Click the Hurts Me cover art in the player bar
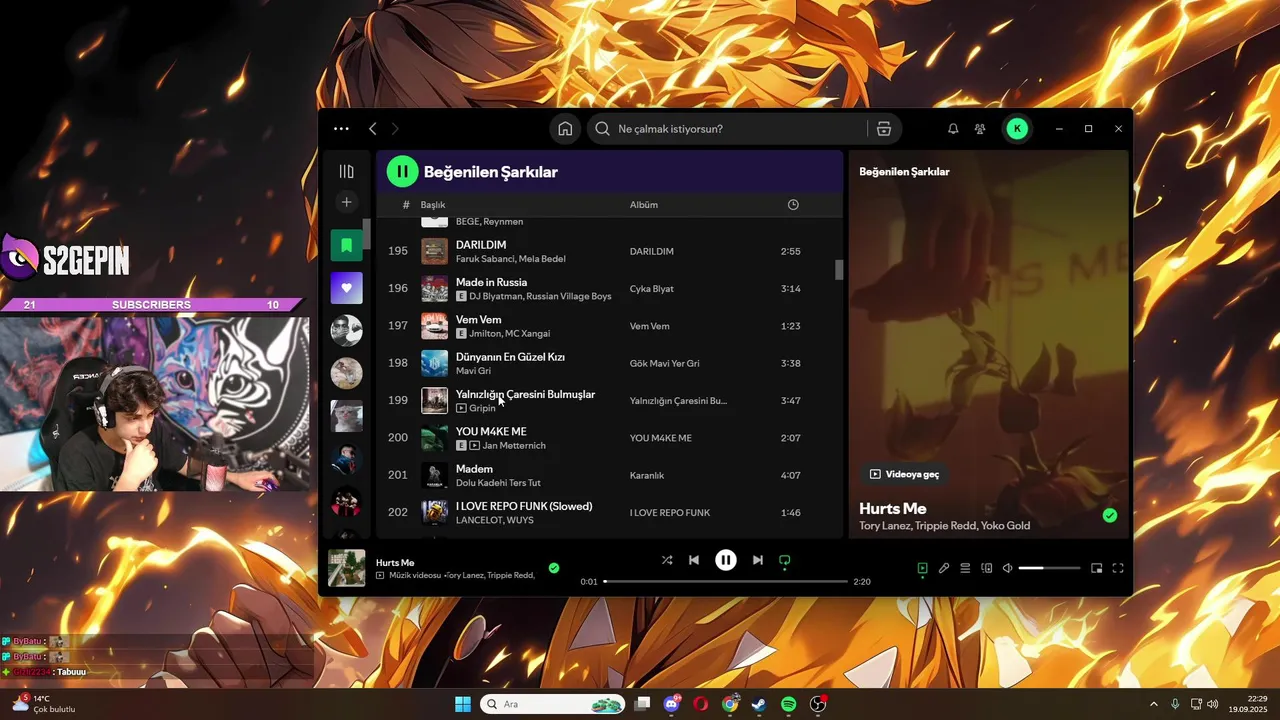Viewport: 1280px width, 720px height. (x=347, y=568)
